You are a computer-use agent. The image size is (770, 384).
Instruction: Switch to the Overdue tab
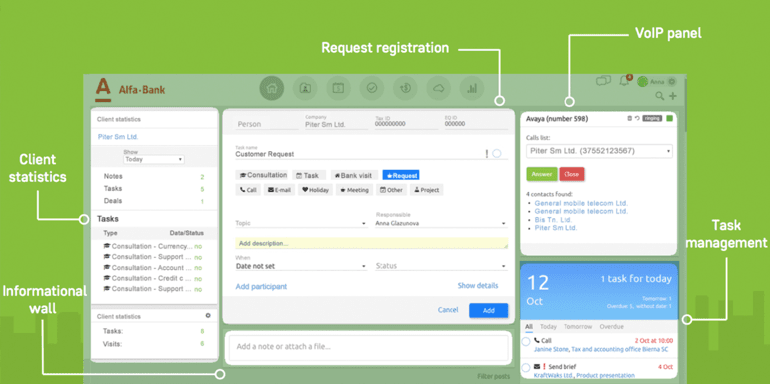[611, 327]
